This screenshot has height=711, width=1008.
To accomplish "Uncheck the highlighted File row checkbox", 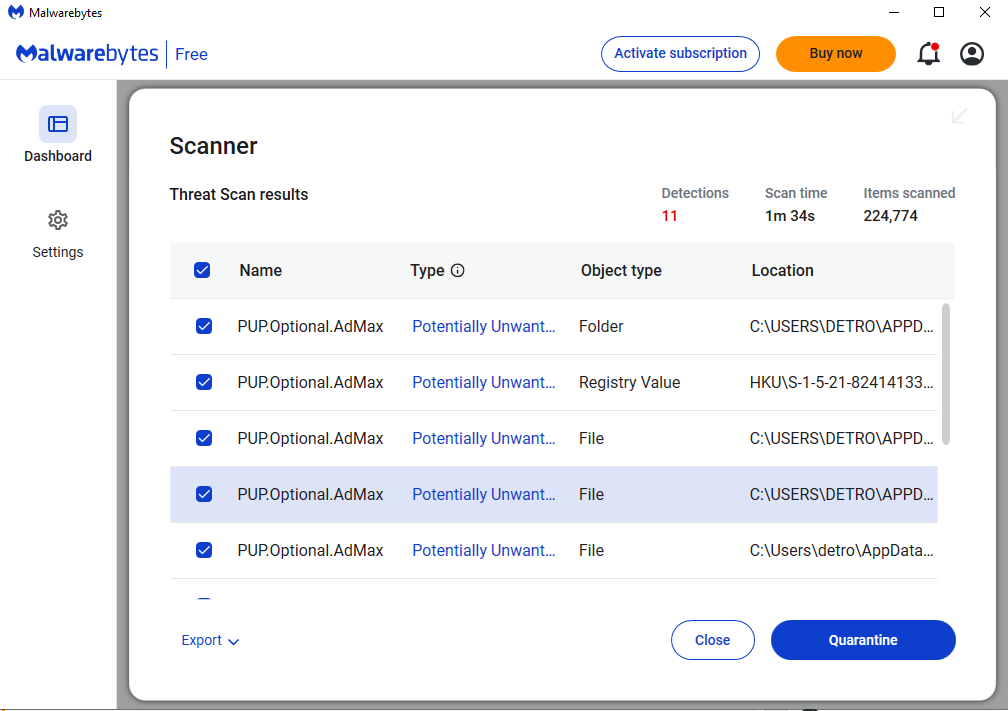I will (204, 494).
